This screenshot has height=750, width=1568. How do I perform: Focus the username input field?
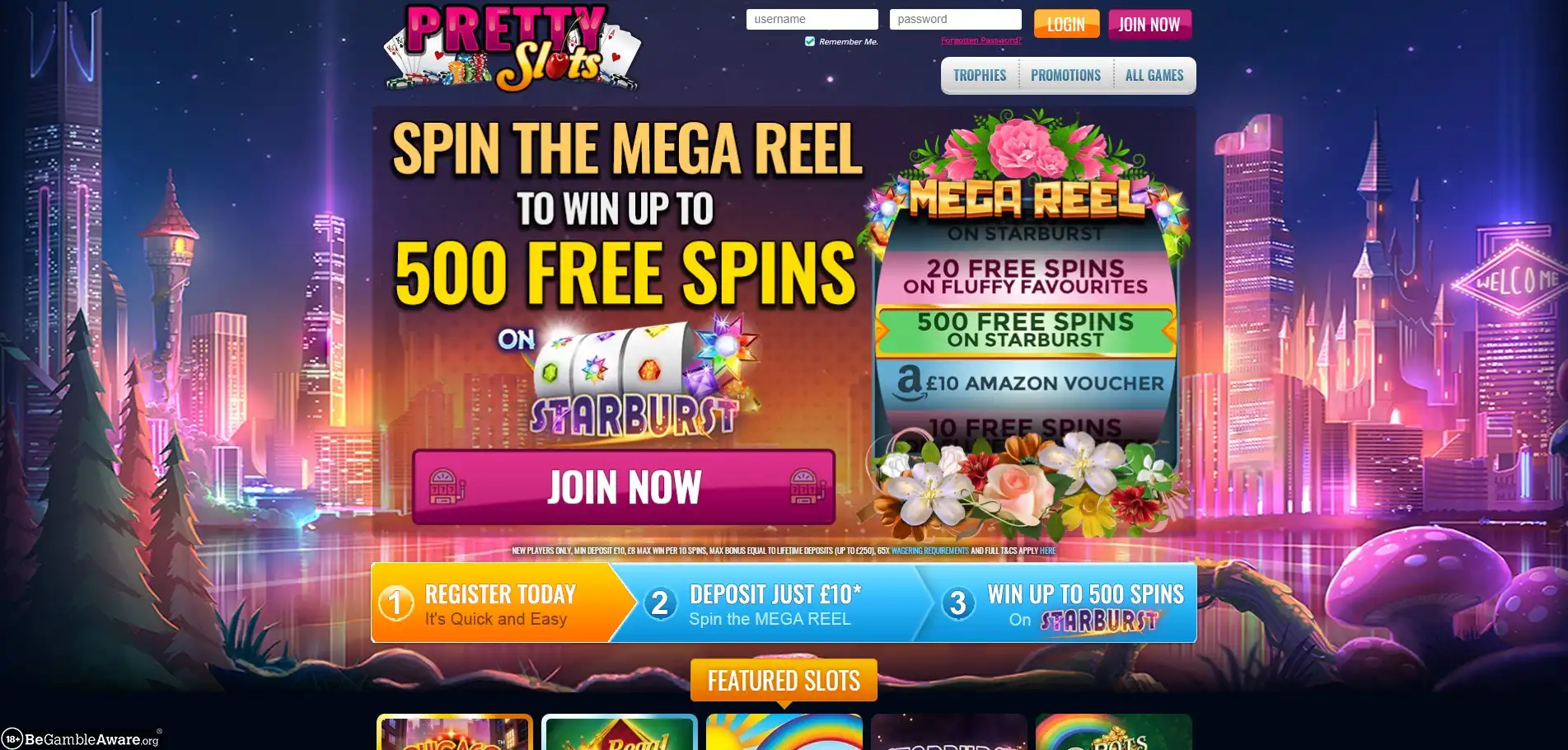tap(812, 19)
